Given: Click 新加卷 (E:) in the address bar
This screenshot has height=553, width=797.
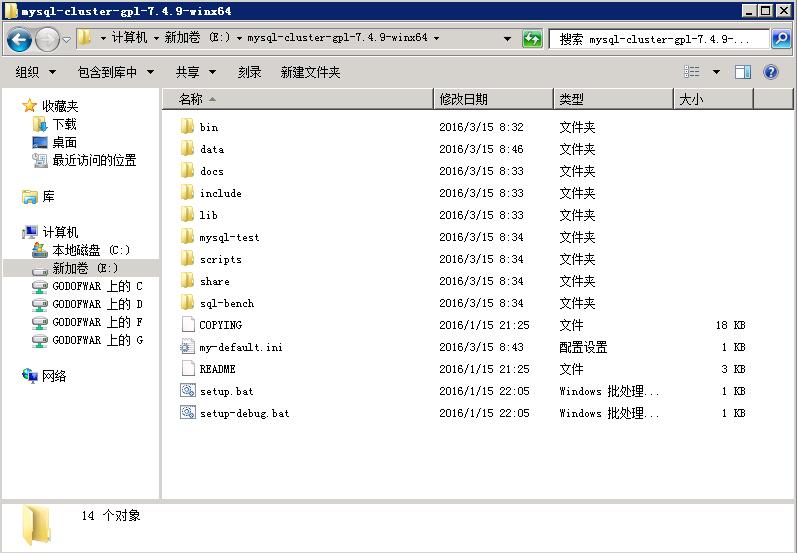Looking at the screenshot, I should (x=197, y=38).
